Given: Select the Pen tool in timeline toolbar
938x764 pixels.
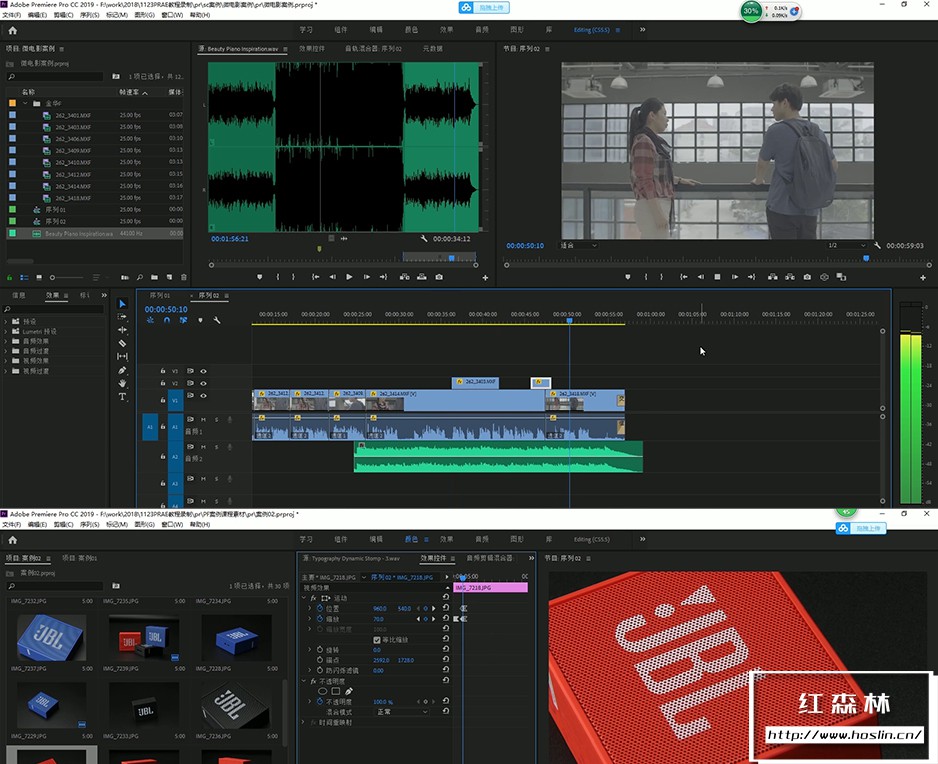Looking at the screenshot, I should click(x=122, y=370).
